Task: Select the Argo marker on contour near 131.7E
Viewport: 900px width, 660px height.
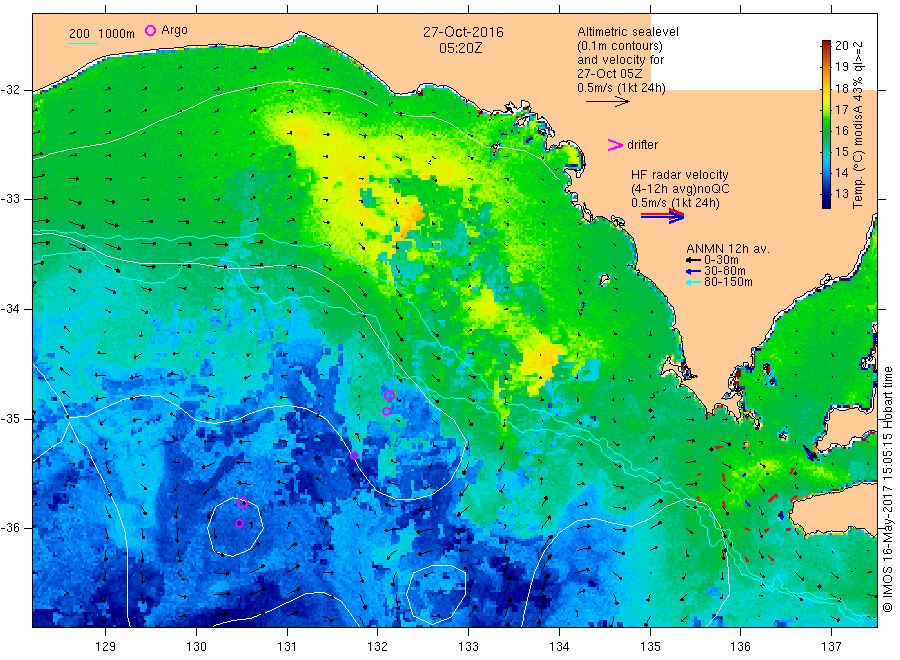Action: [x=354, y=456]
